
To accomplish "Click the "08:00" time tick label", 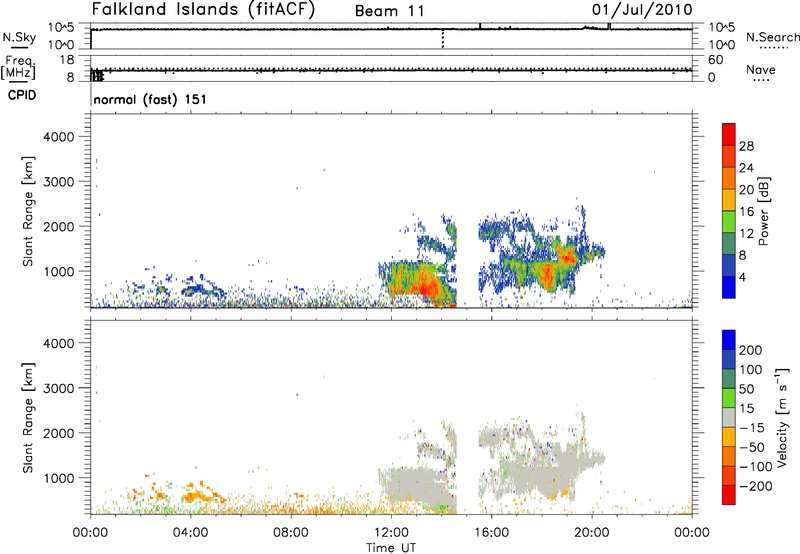I will pos(291,533).
